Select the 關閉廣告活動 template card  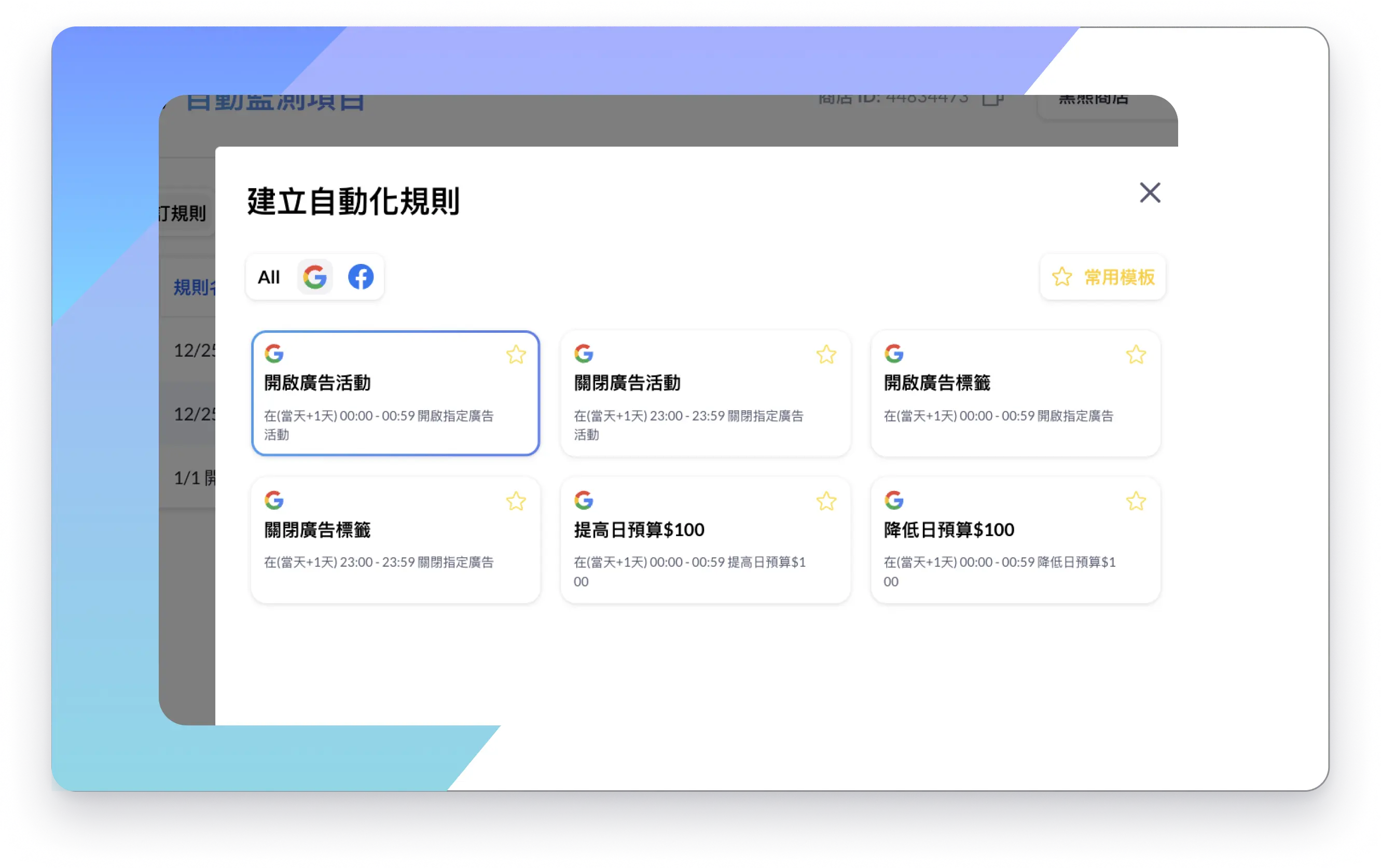[705, 401]
